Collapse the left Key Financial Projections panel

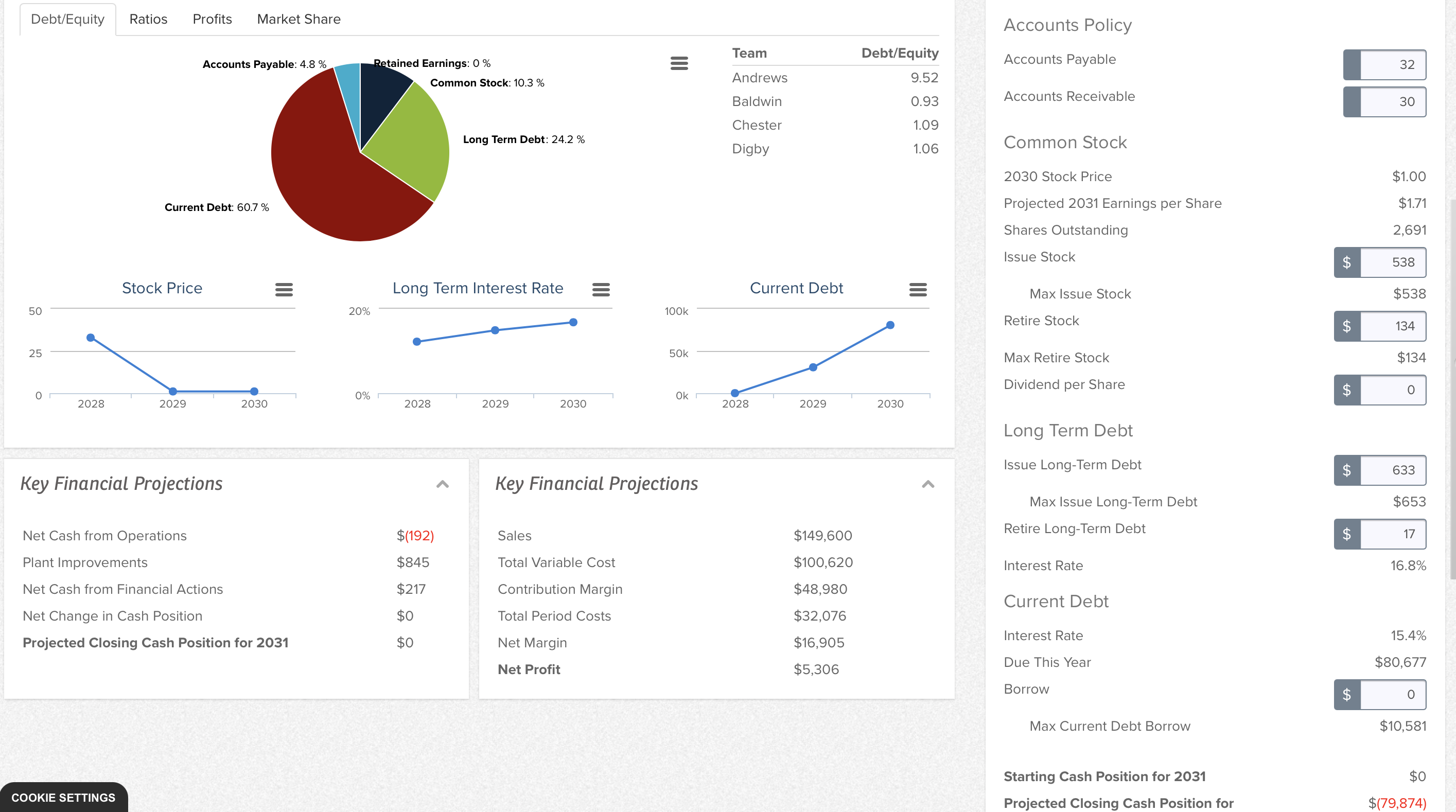[443, 484]
